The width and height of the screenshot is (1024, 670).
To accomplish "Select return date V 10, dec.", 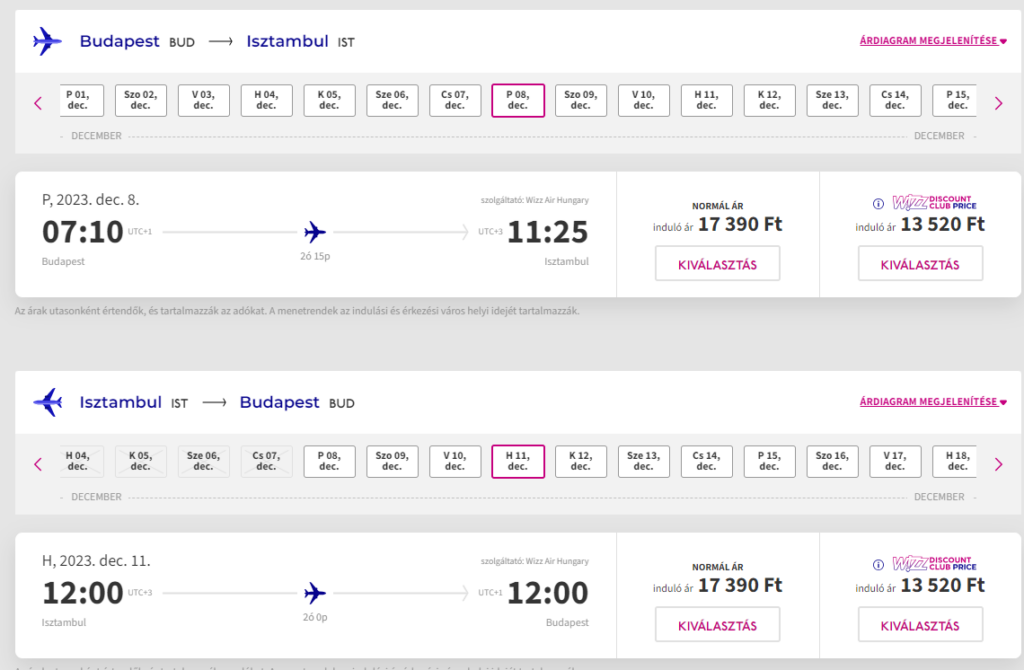I will 455,461.
